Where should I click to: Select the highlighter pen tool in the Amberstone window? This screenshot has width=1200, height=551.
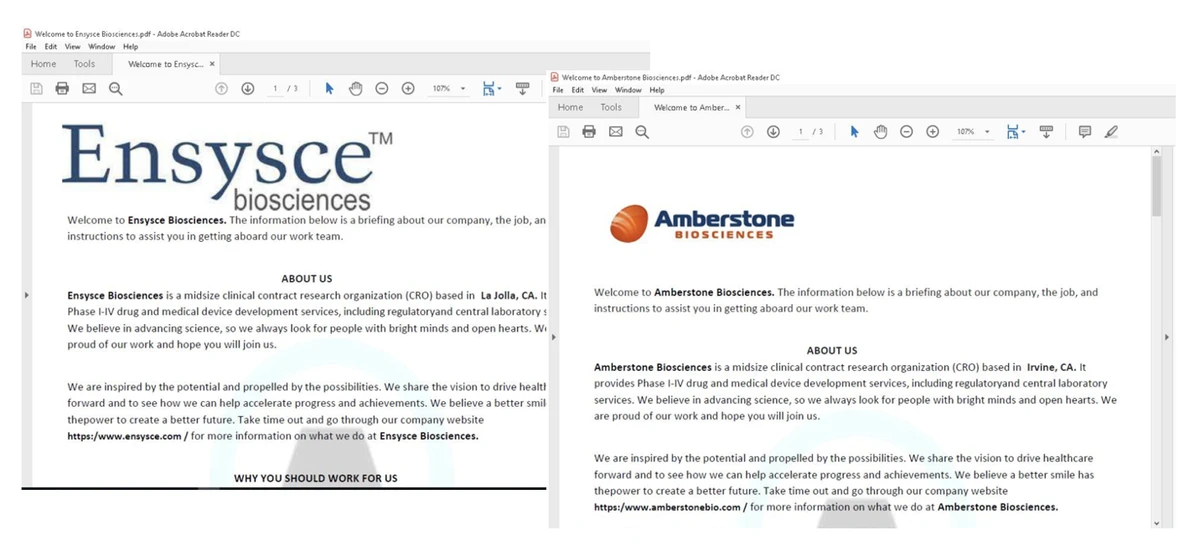click(x=1111, y=132)
